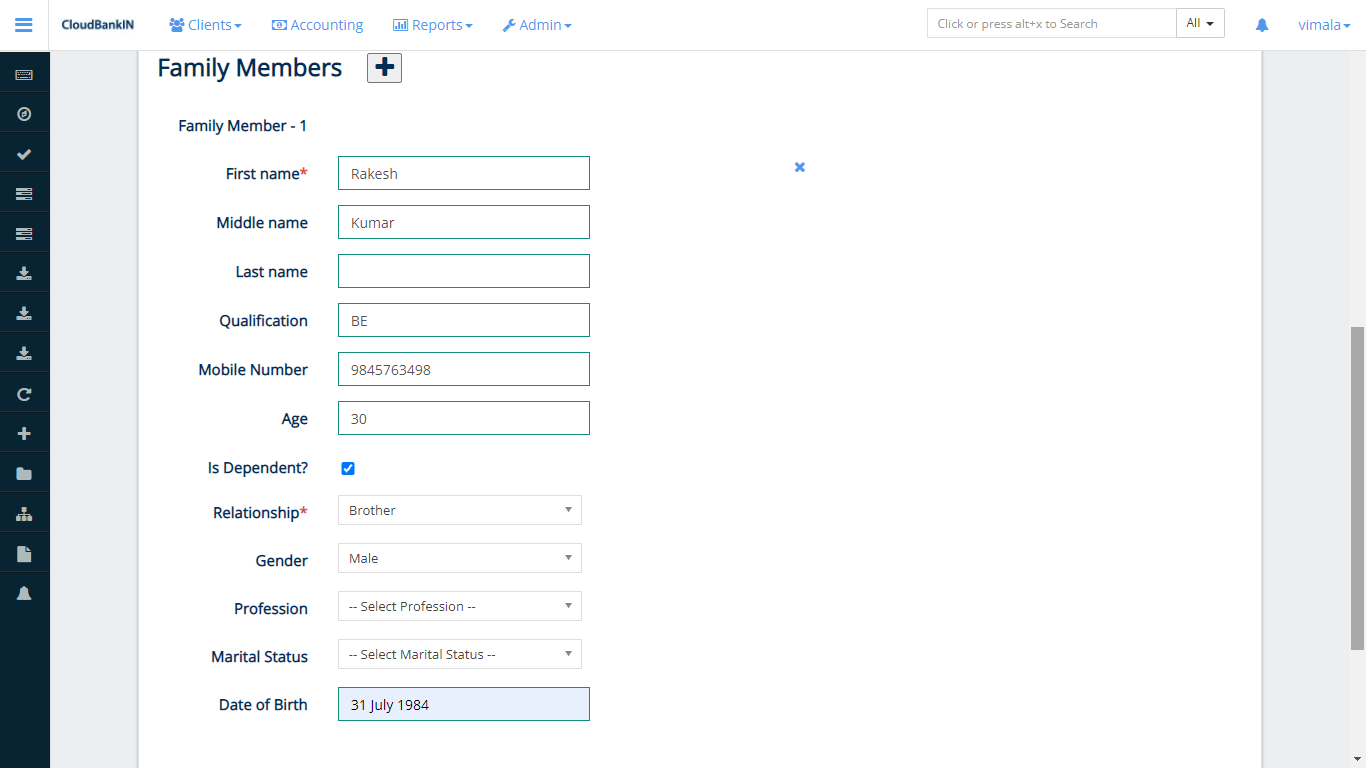Viewport: 1366px width, 768px height.
Task: Click the checkmark approvals icon in sidebar
Action: point(24,152)
